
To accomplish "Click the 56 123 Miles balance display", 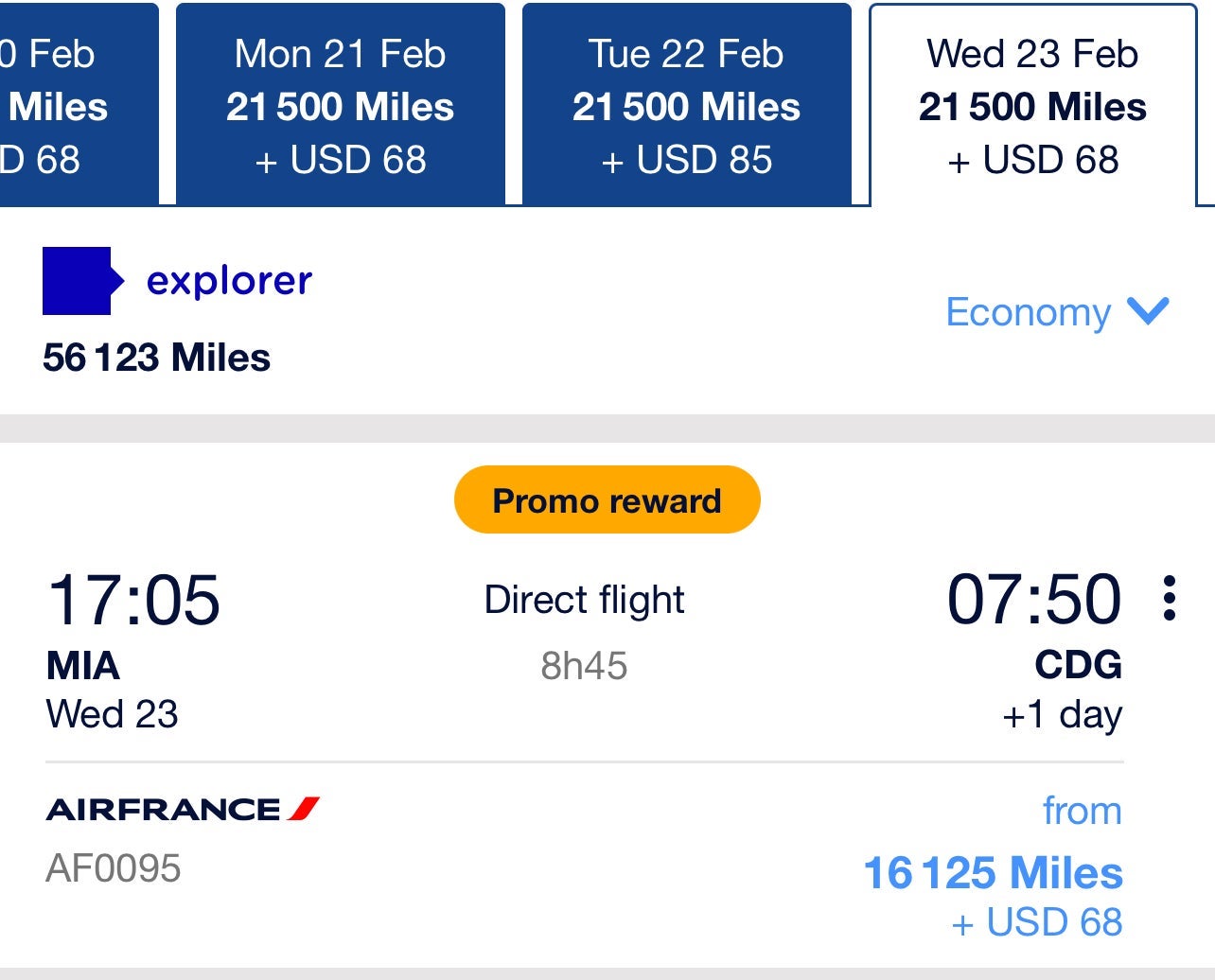I will pos(156,359).
